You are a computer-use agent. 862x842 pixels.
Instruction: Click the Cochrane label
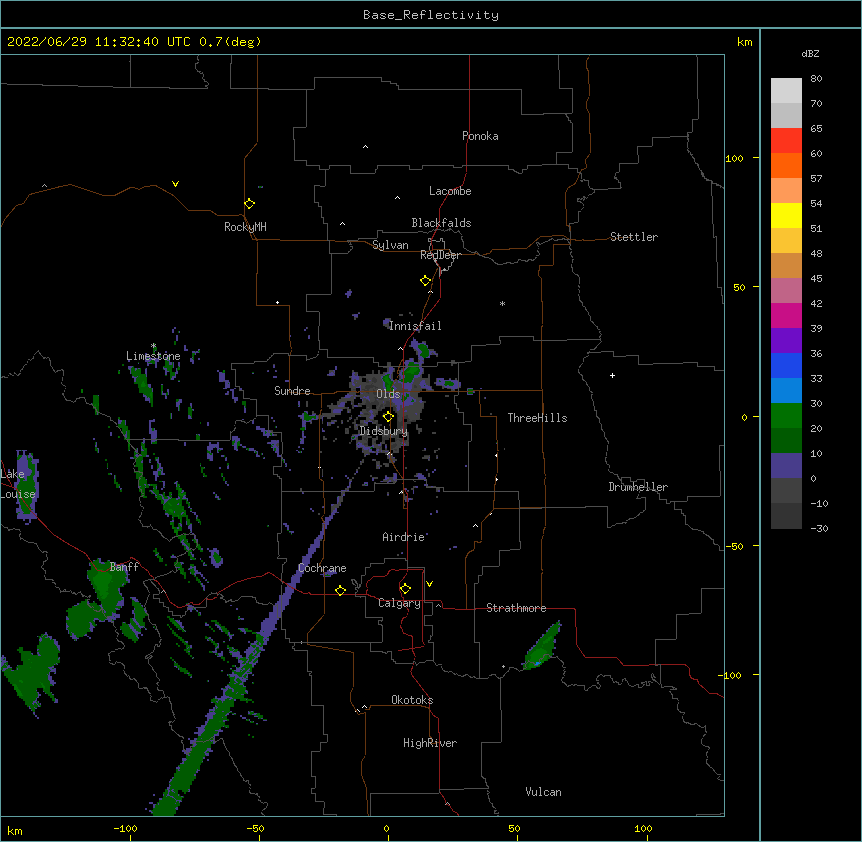tap(322, 568)
